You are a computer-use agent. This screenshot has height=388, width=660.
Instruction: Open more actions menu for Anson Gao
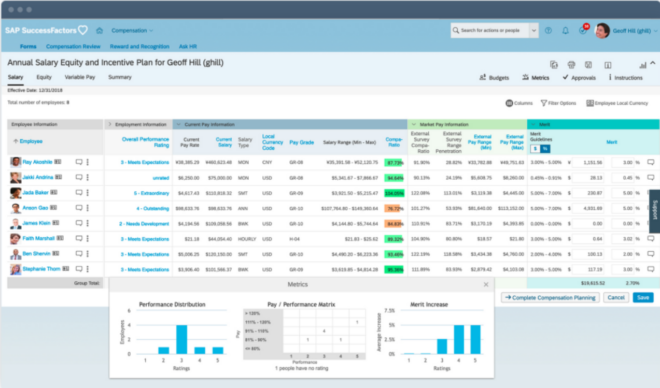[x=88, y=208]
